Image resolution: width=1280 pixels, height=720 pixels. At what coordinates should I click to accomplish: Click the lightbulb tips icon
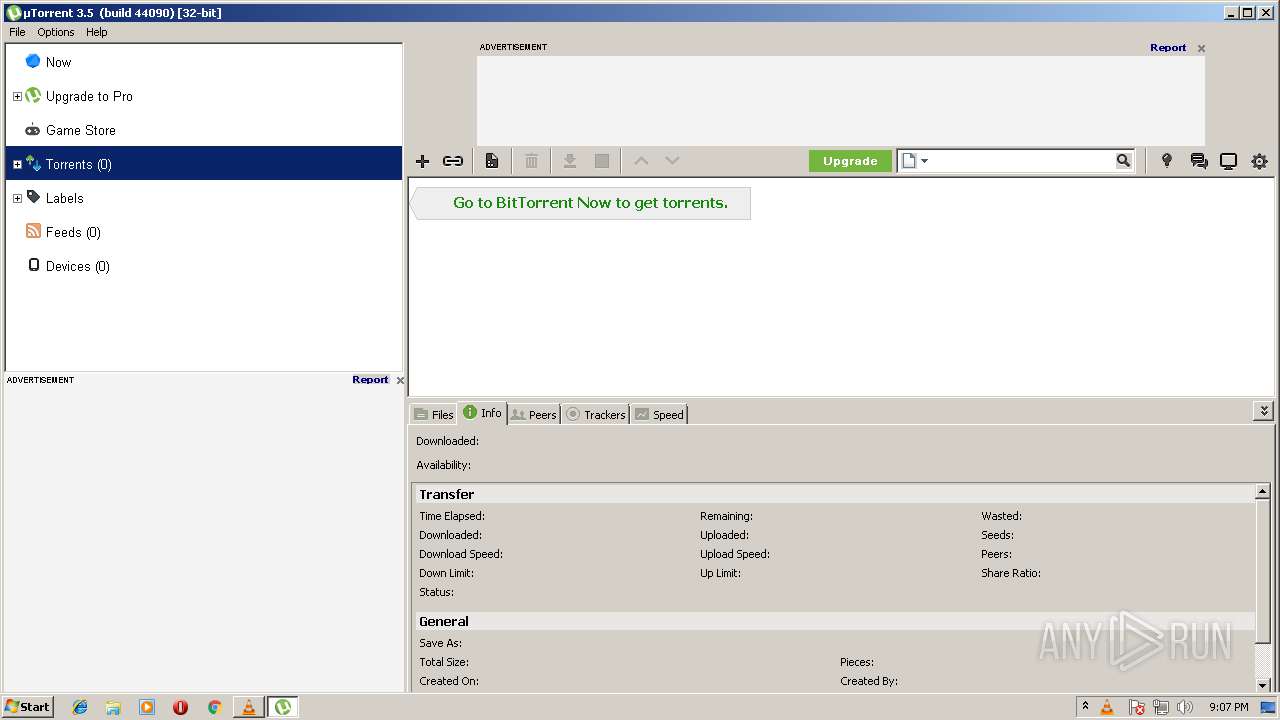[1166, 161]
